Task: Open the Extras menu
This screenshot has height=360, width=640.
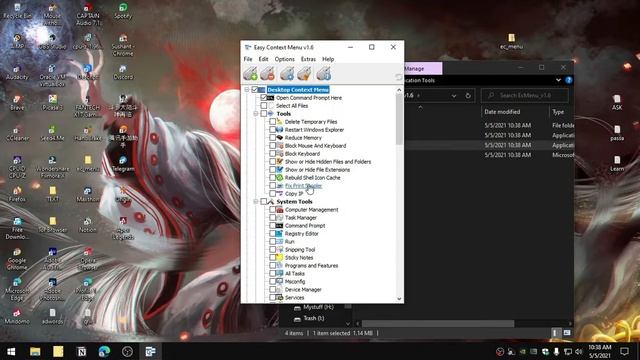Action: click(308, 59)
